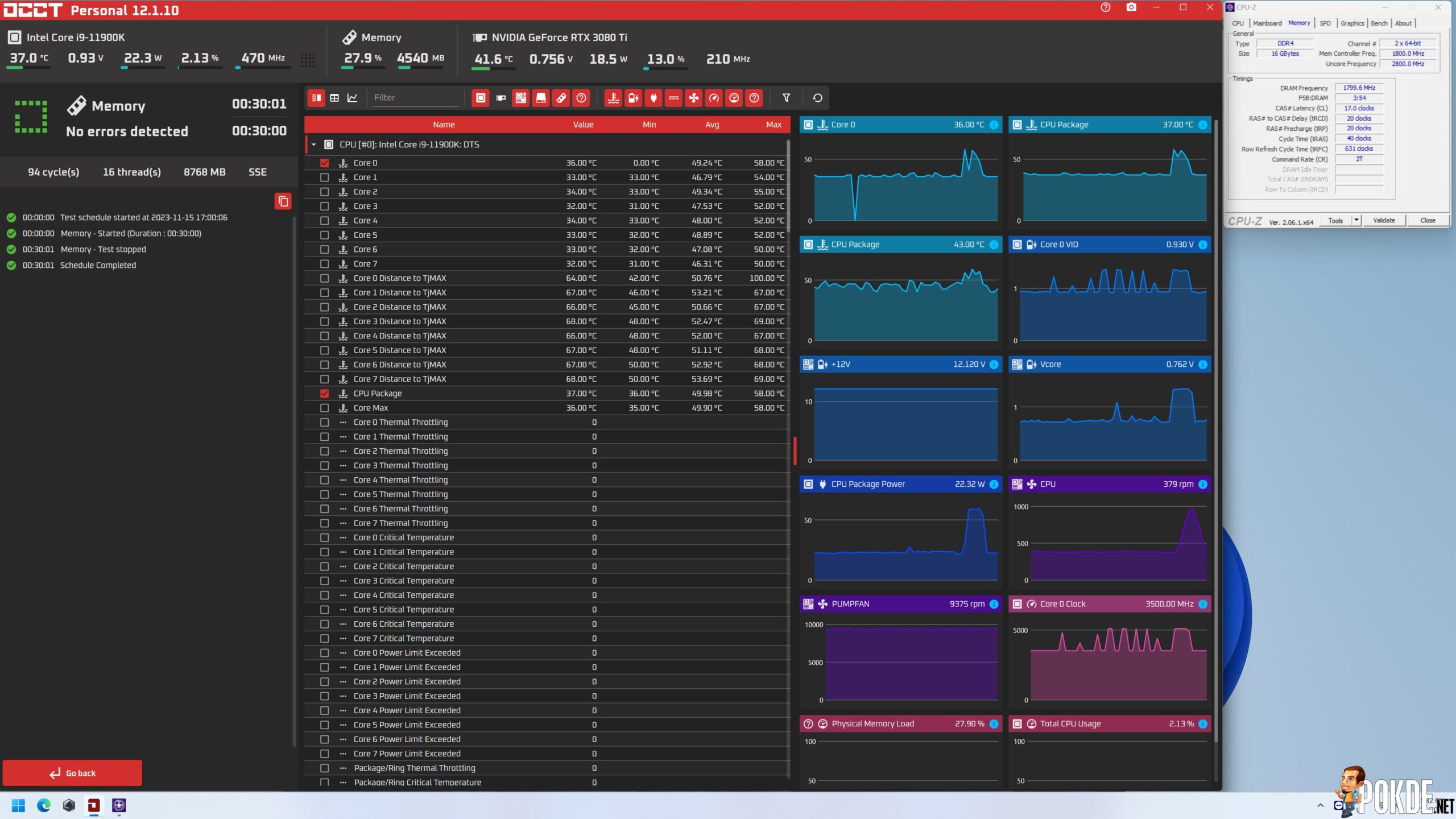Click the Go back button
Screen dimensions: 1456x819
pyautogui.click(x=72, y=773)
